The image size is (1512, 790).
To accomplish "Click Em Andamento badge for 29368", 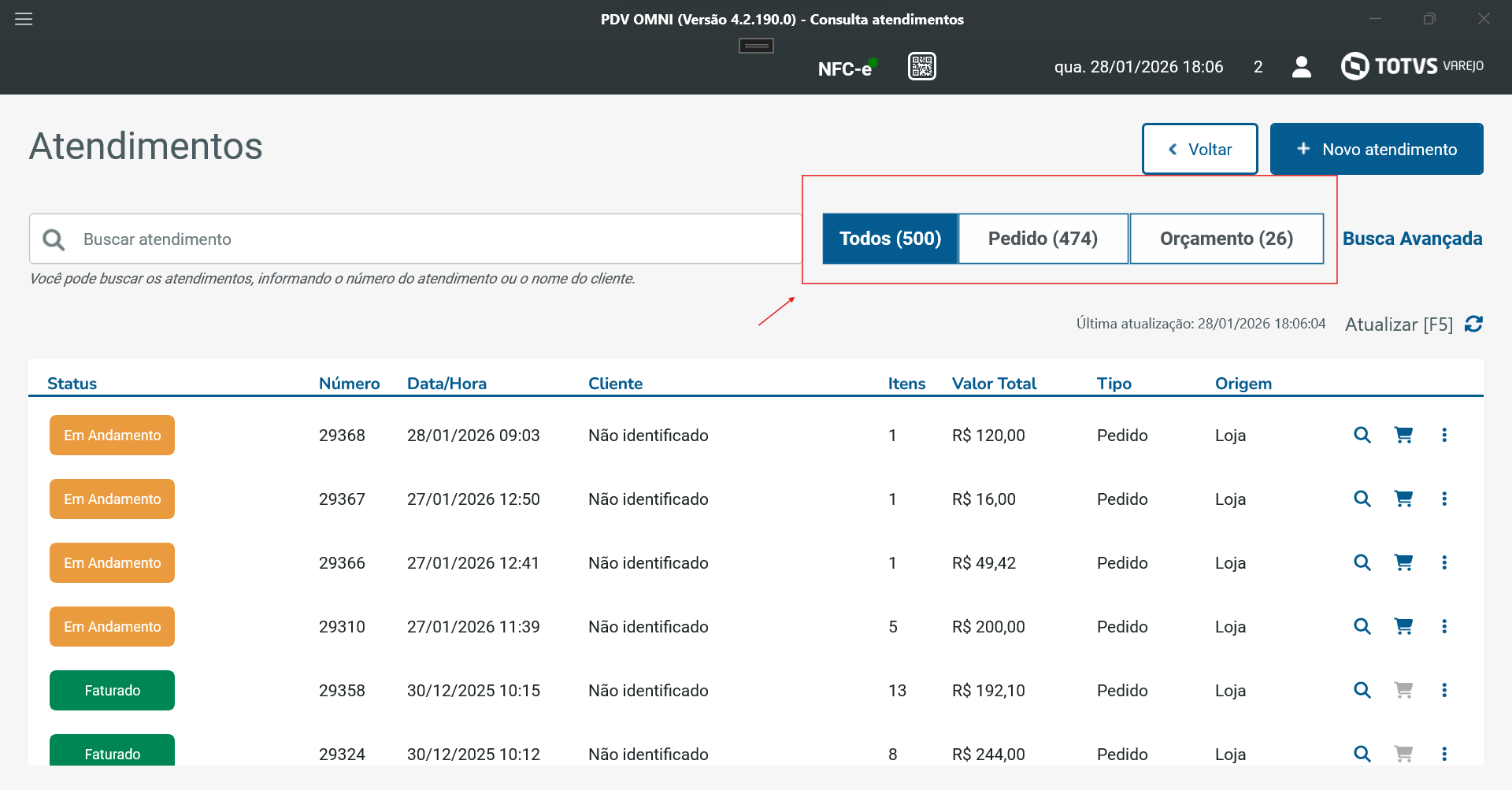I will (112, 435).
